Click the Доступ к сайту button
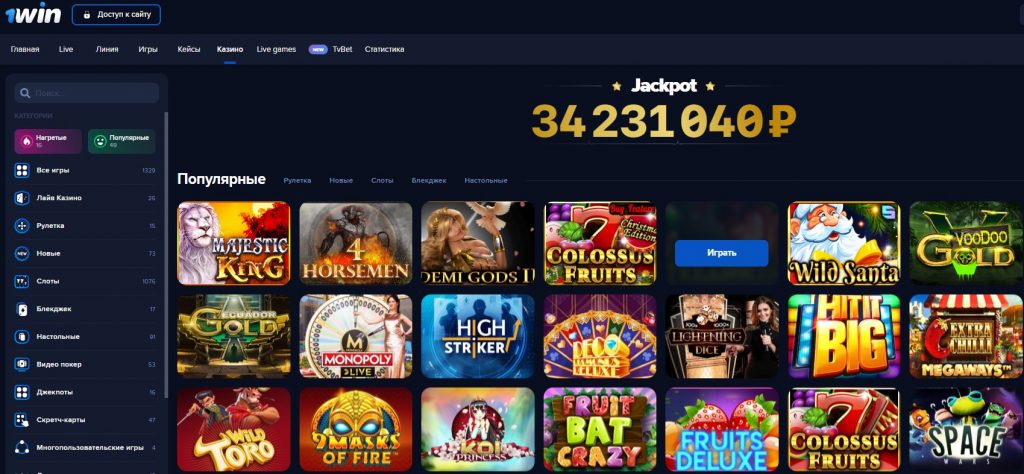 116,14
